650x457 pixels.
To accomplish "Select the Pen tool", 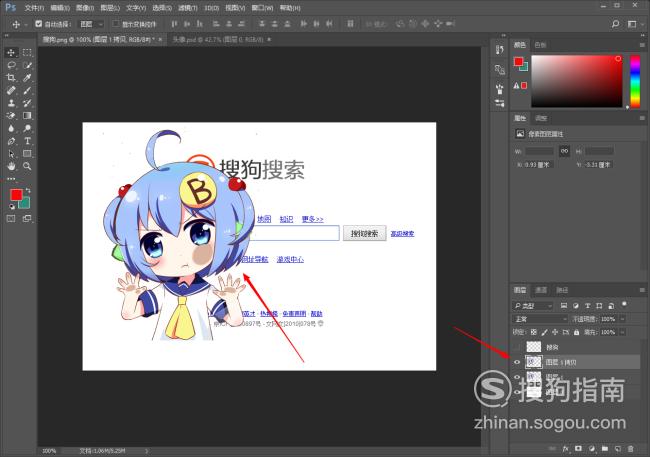I will coord(11,141).
